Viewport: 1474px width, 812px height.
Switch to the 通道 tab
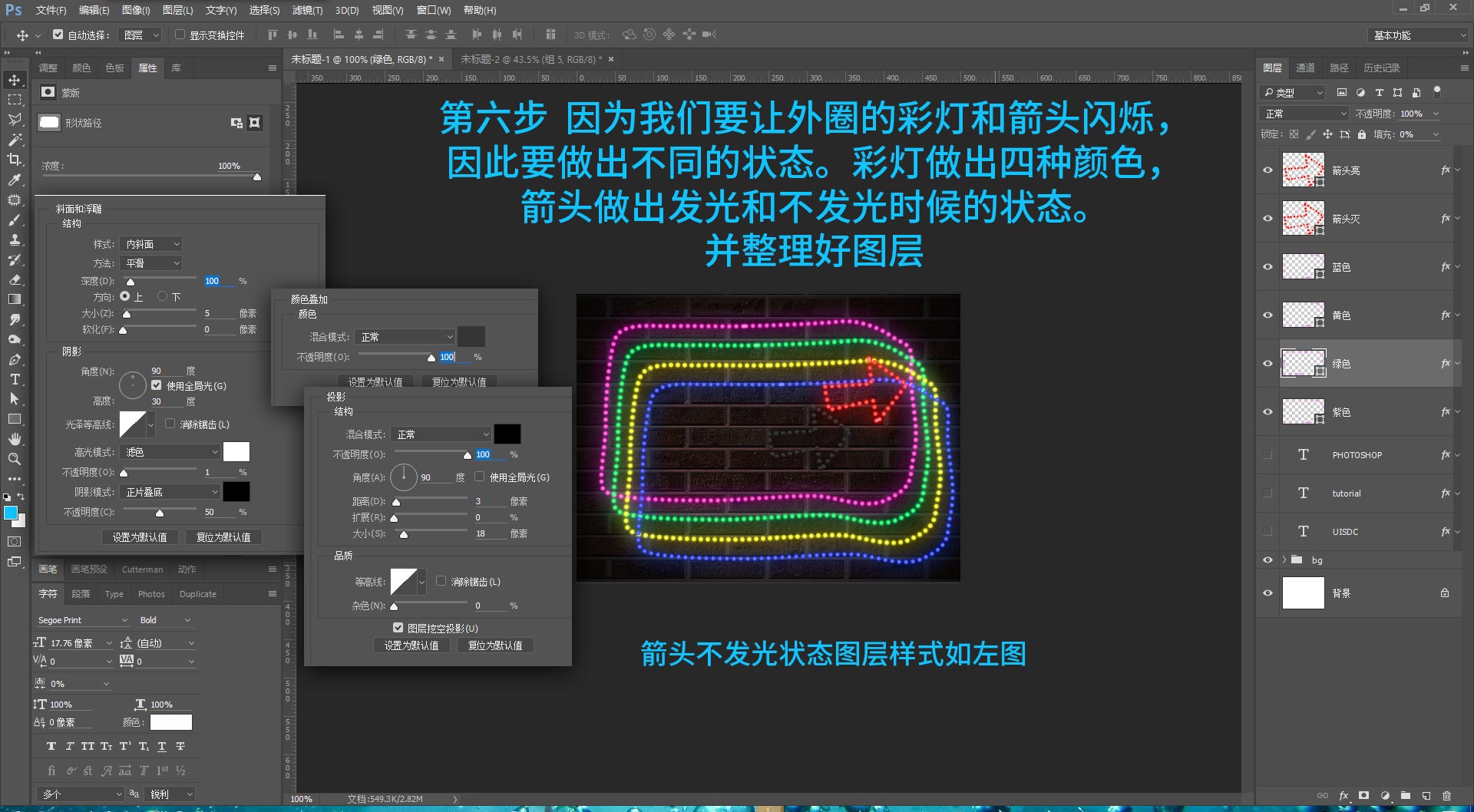click(x=1305, y=68)
